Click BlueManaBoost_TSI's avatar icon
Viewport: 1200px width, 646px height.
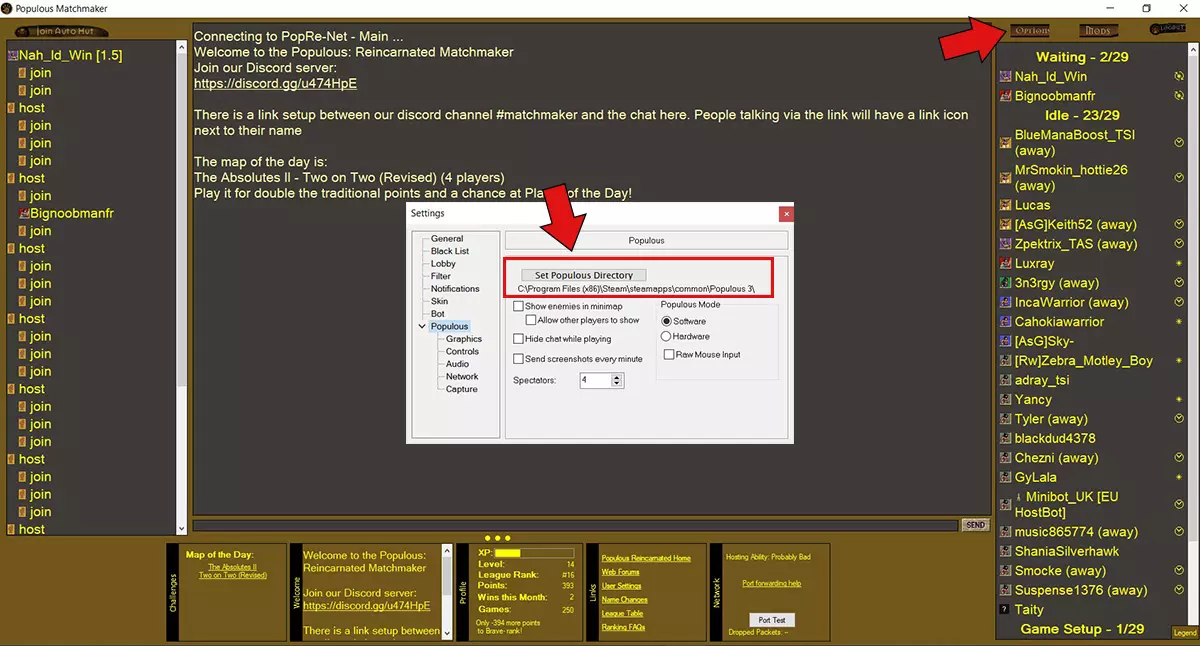[1005, 143]
